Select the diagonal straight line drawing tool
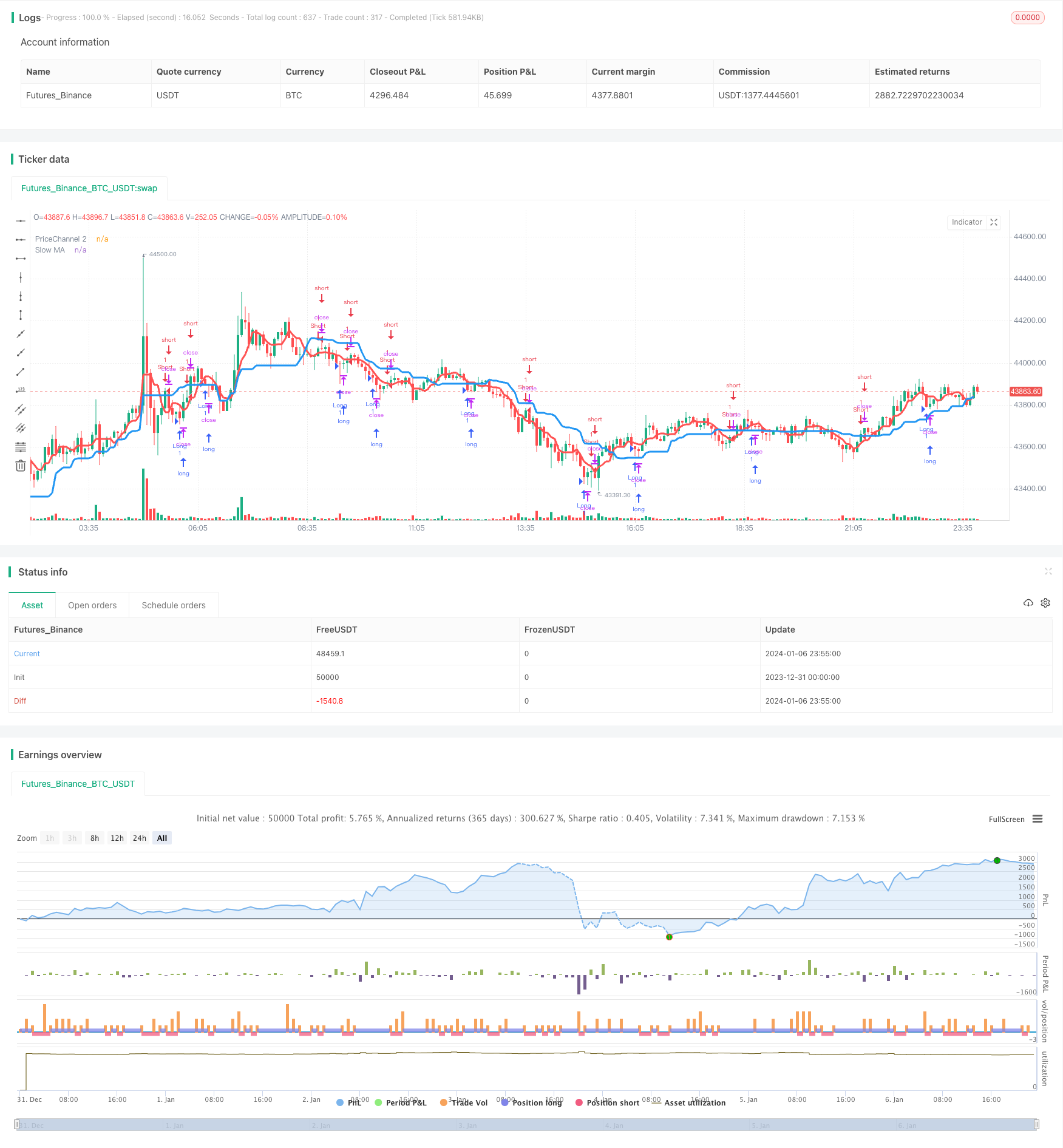The height and width of the screenshot is (1148, 1063). click(x=21, y=334)
